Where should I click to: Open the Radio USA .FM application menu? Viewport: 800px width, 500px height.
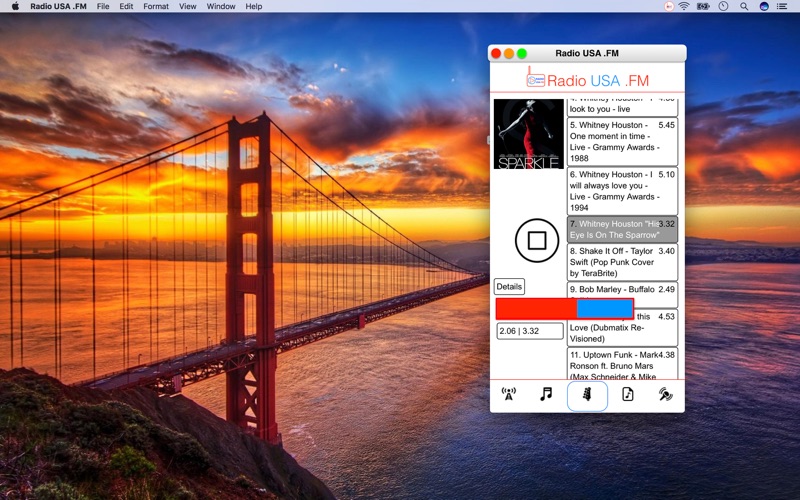pos(58,6)
